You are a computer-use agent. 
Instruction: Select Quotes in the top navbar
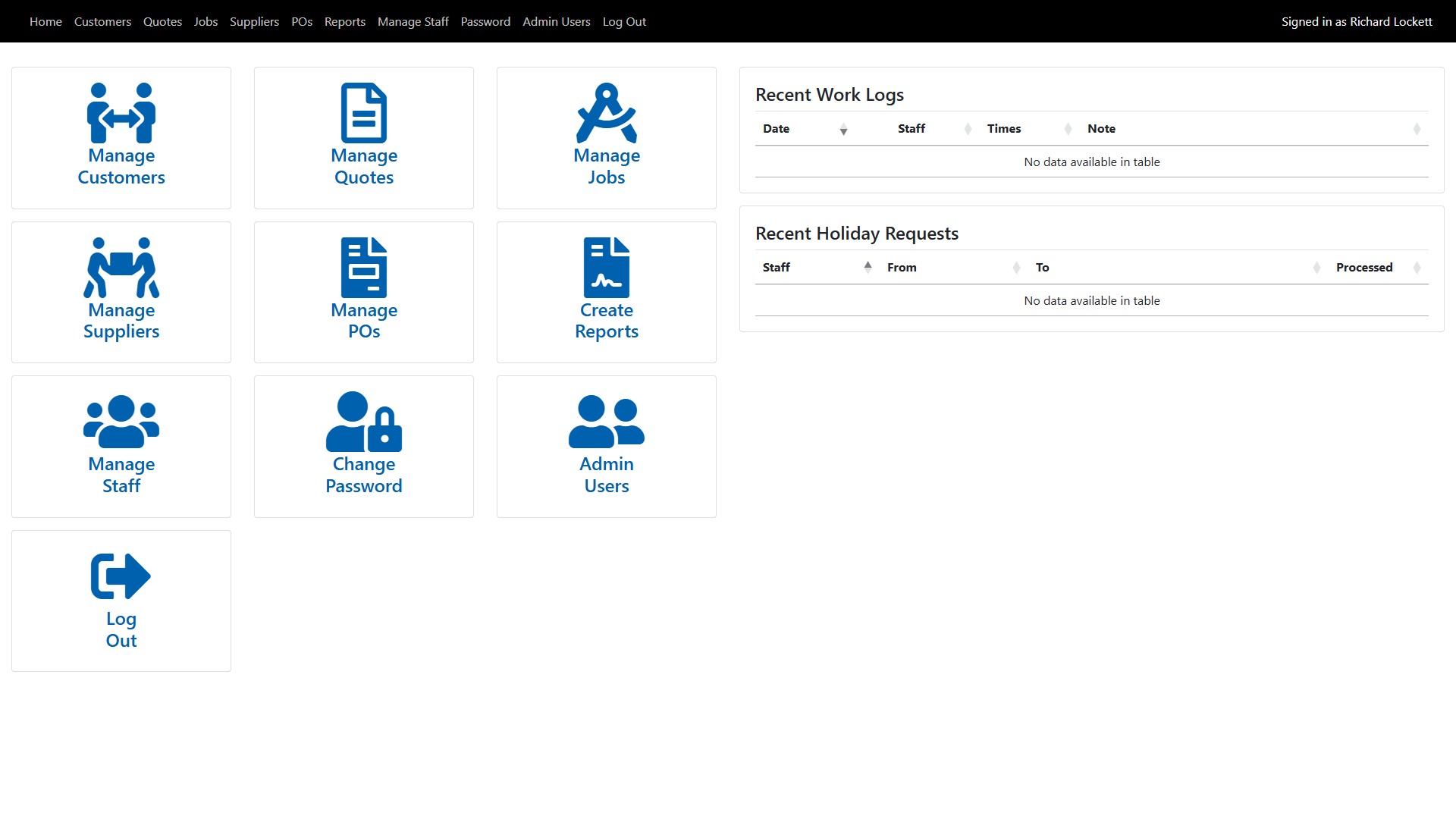click(162, 21)
